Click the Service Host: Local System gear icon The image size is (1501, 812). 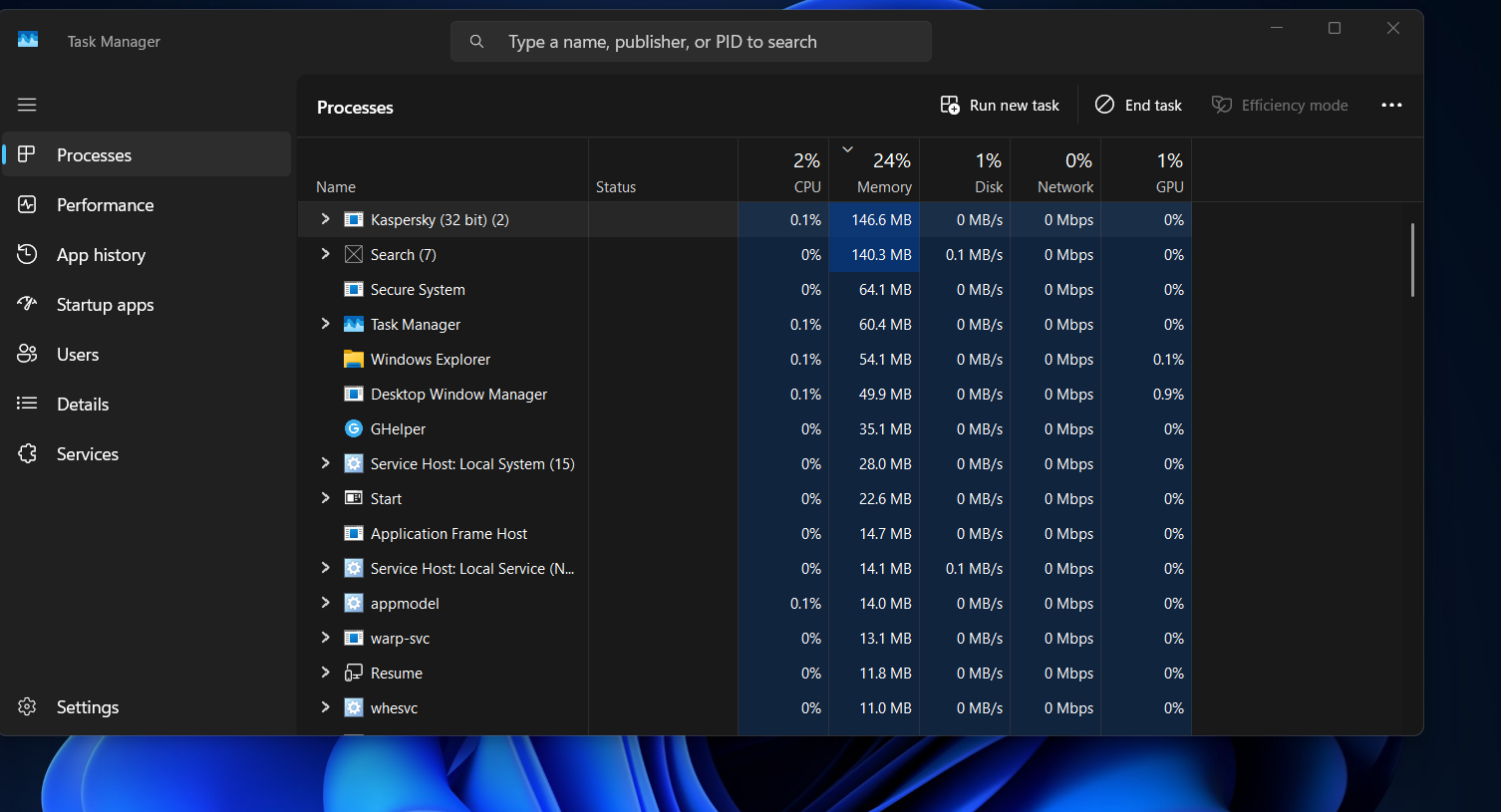(x=353, y=463)
